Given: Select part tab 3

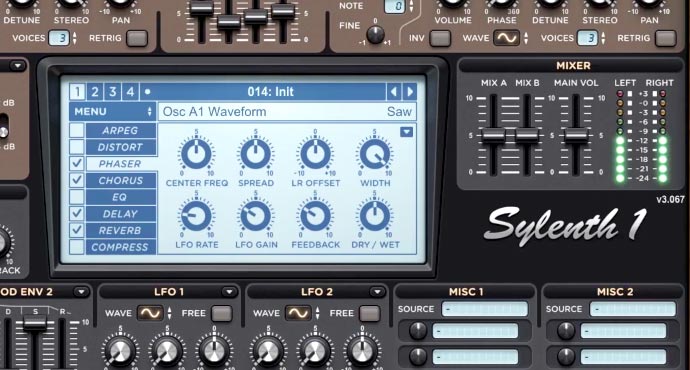Looking at the screenshot, I should click(113, 92).
